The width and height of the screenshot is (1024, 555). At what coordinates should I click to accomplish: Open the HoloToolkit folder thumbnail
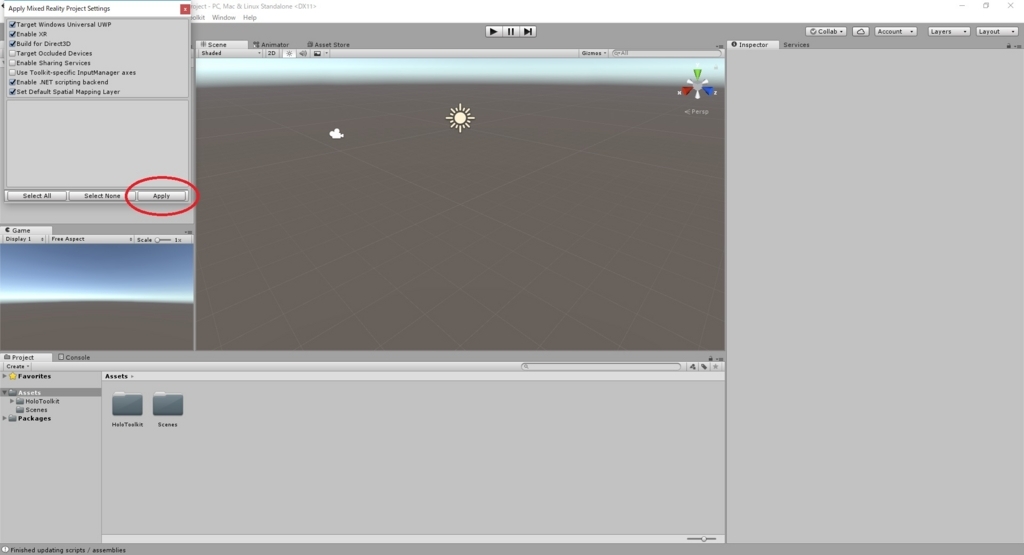click(127, 405)
